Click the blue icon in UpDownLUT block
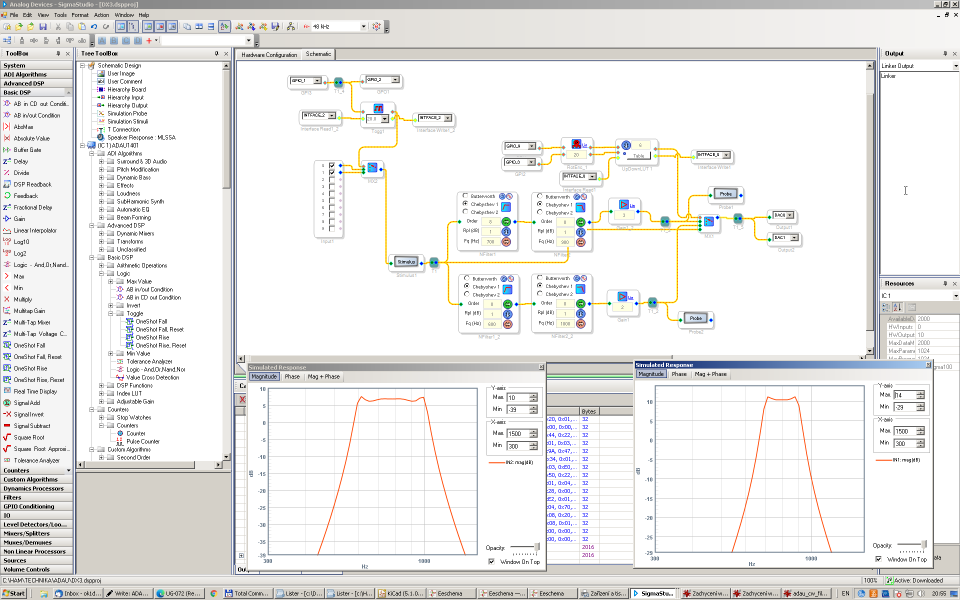960x600 pixels. pos(626,145)
